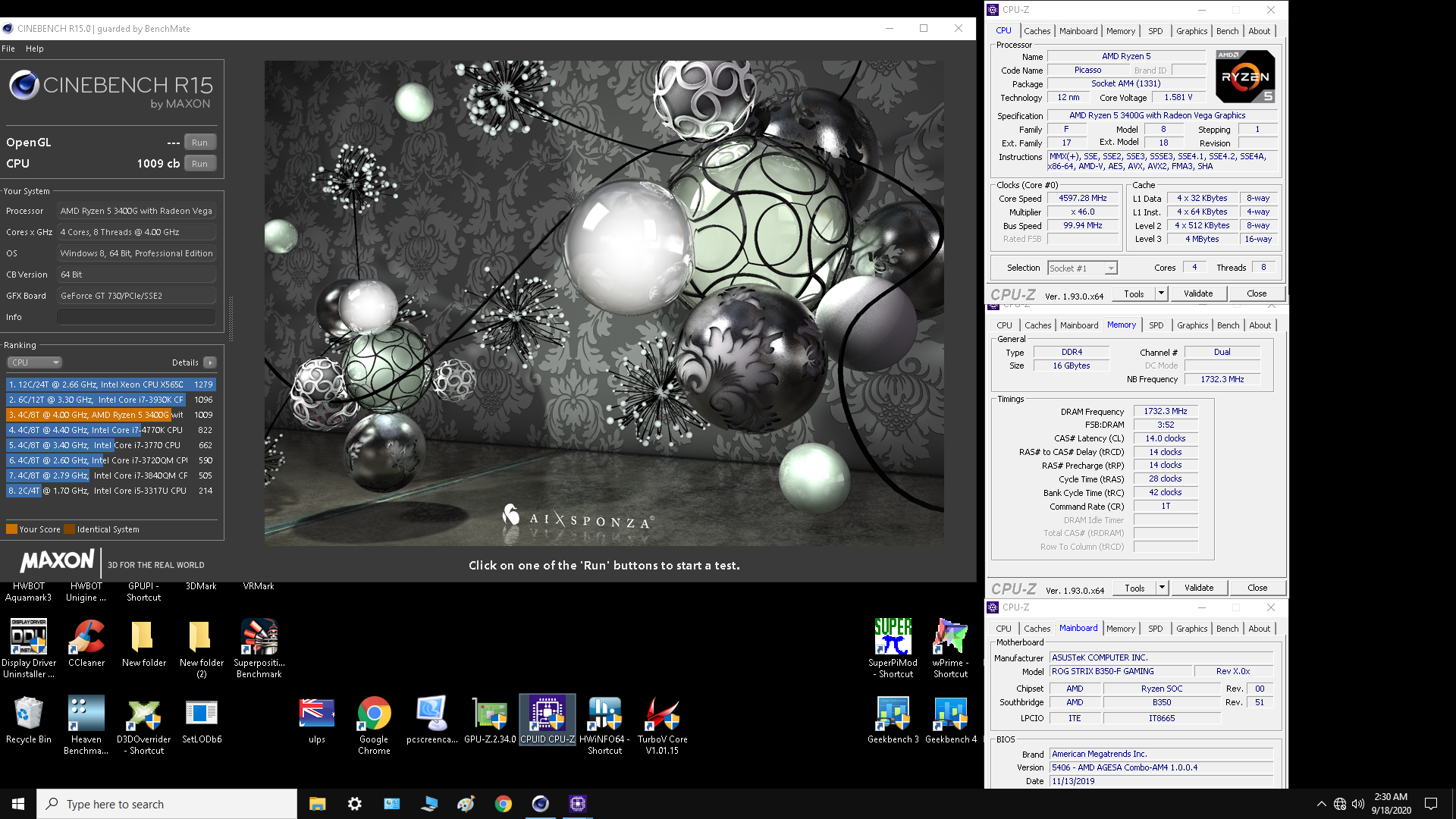This screenshot has width=1456, height=819.
Task: Open the ulps desktop icon
Action: pos(316,720)
